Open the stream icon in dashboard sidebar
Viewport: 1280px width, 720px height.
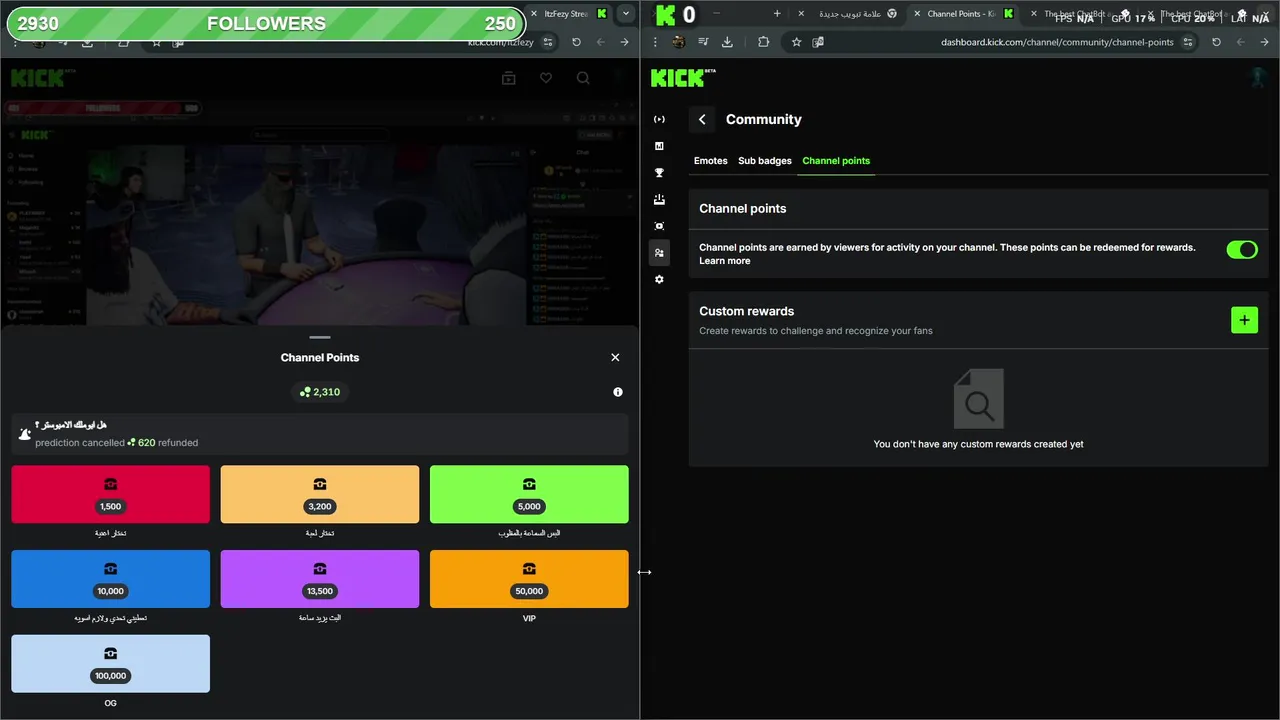point(659,119)
